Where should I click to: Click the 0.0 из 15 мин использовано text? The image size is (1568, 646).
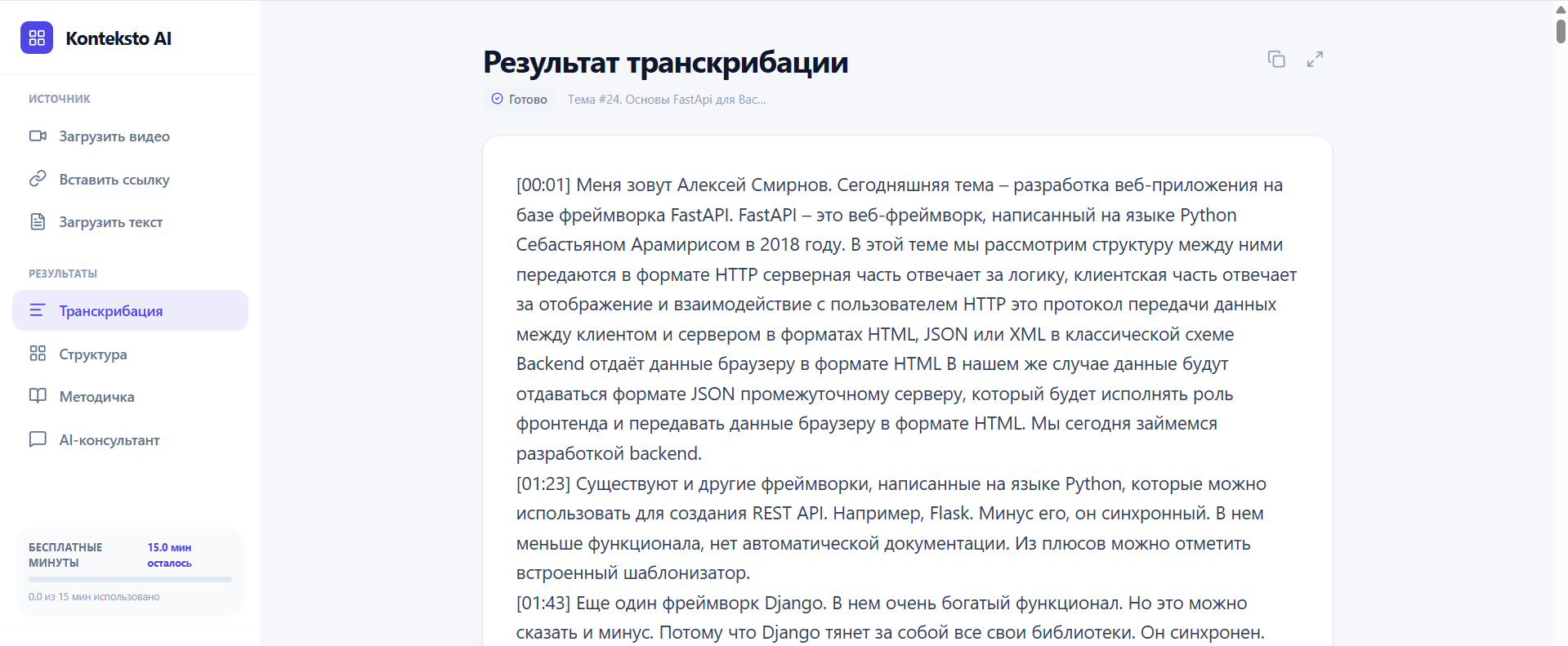click(x=94, y=597)
